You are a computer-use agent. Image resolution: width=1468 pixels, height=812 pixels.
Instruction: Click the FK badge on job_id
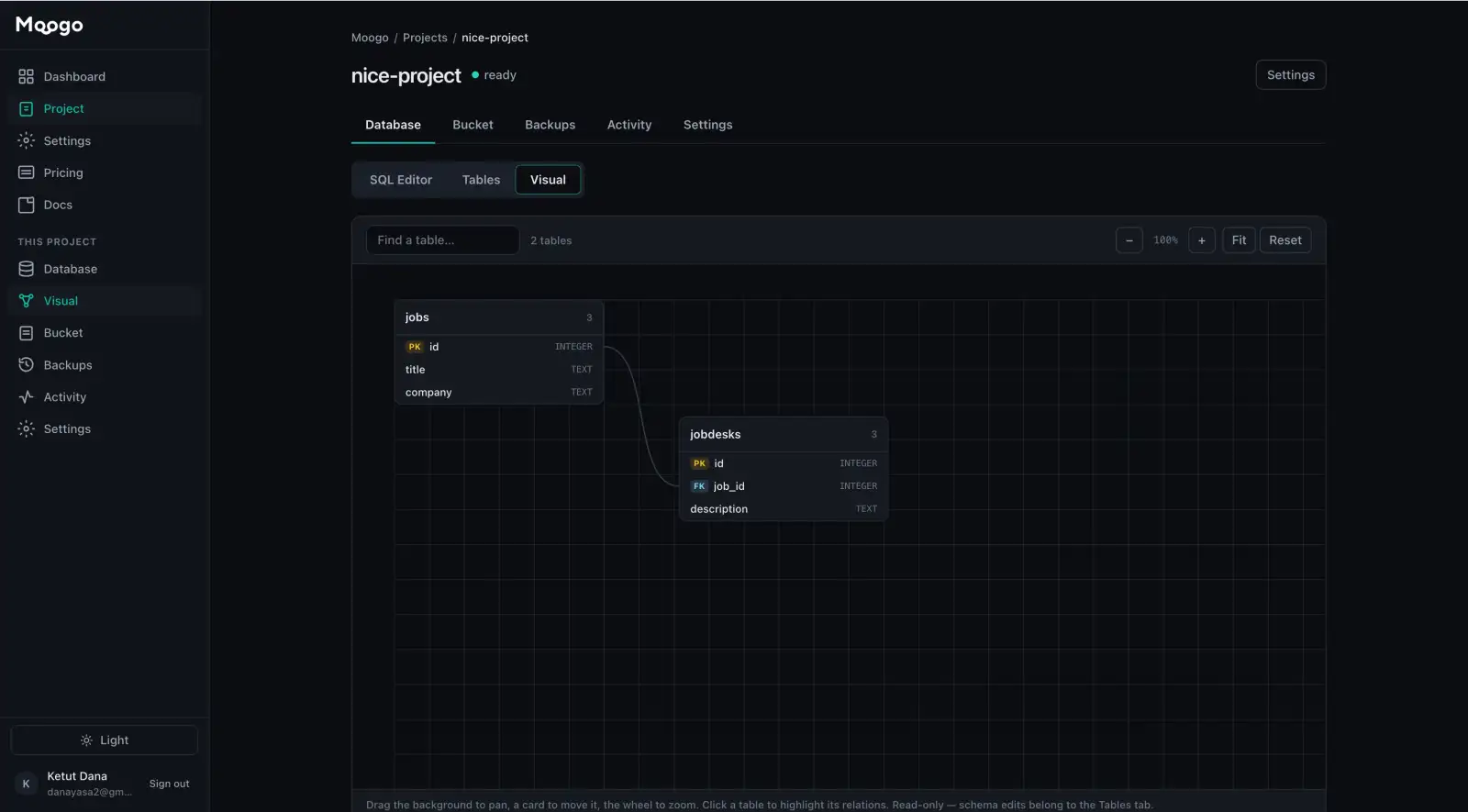699,486
